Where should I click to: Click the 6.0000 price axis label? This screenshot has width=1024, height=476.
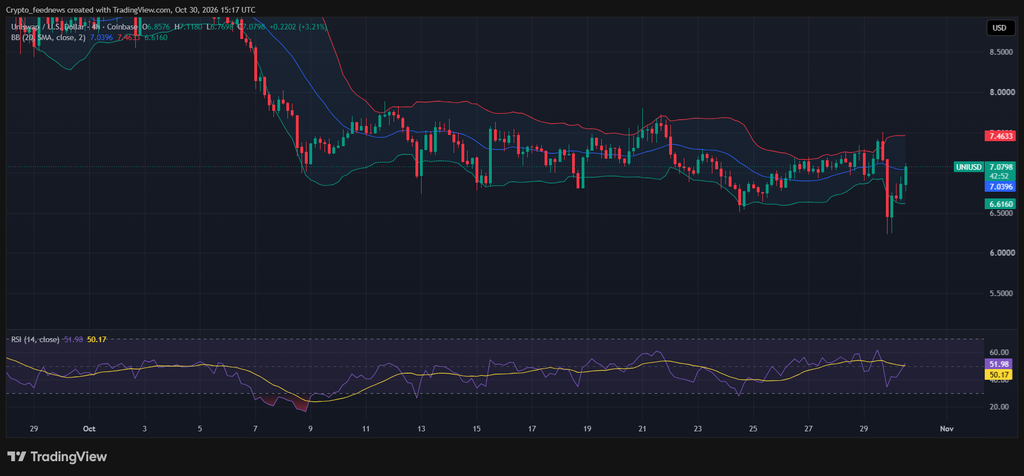[x=1000, y=253]
